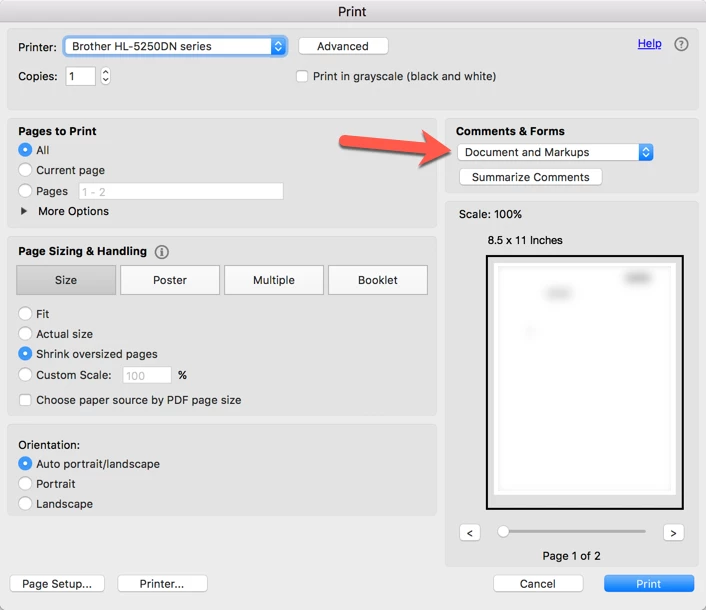706x610 pixels.
Task: Select the Fit radio button
Action: [25, 313]
